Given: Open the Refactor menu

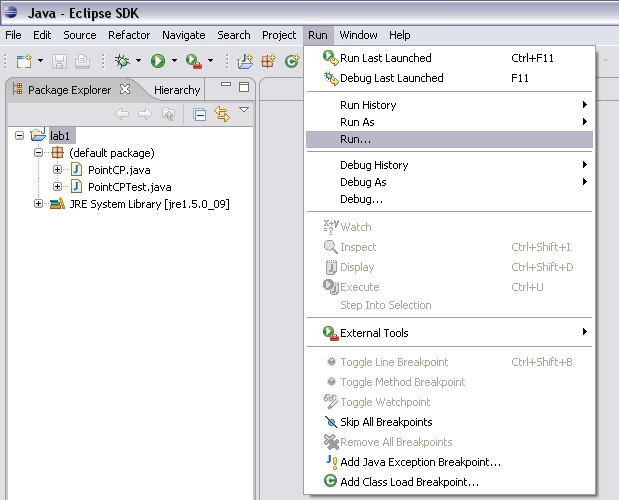Looking at the screenshot, I should pyautogui.click(x=129, y=35).
